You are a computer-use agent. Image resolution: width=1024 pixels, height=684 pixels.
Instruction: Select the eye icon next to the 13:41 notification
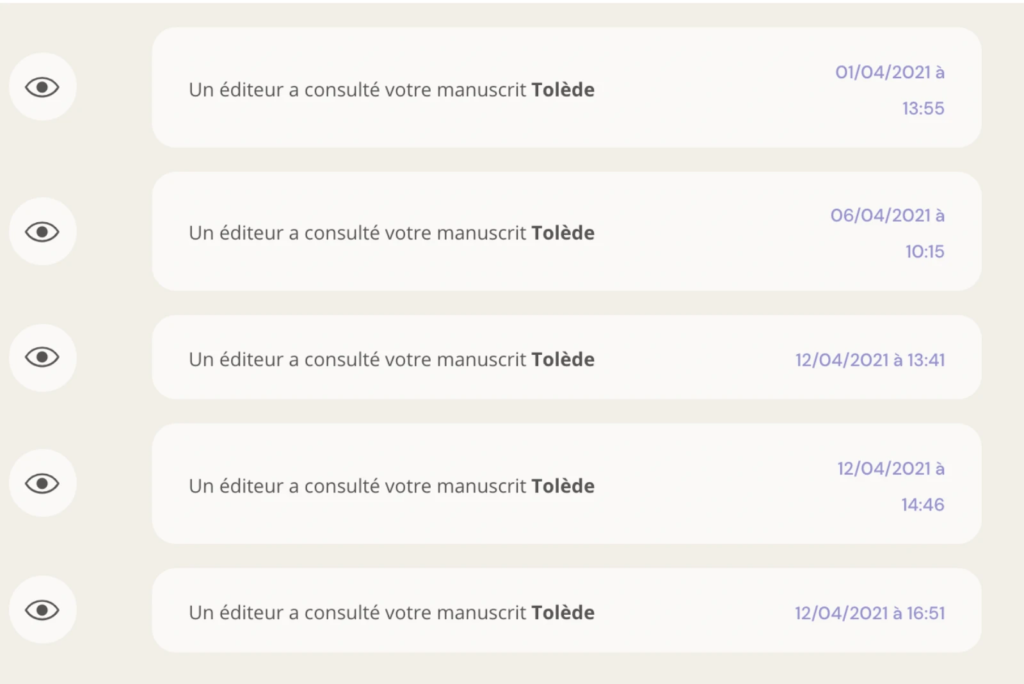(42, 357)
